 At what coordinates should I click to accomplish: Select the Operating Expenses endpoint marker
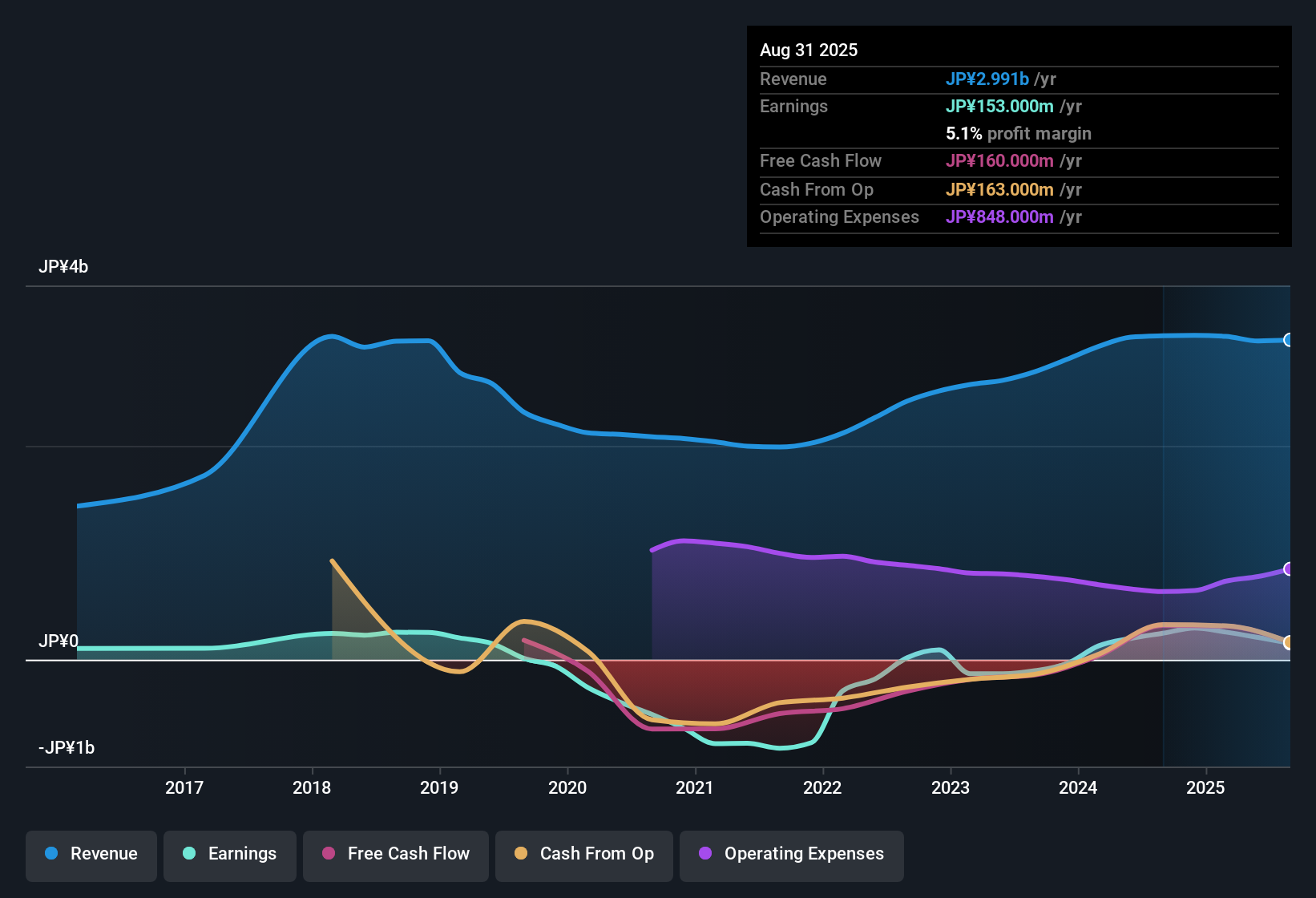tap(1289, 569)
